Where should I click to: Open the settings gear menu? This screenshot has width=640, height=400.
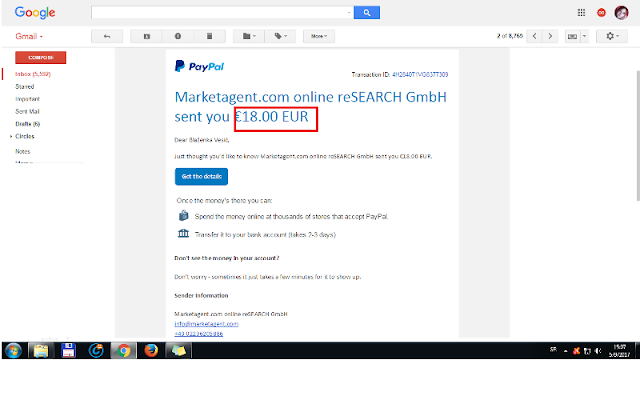pos(611,36)
